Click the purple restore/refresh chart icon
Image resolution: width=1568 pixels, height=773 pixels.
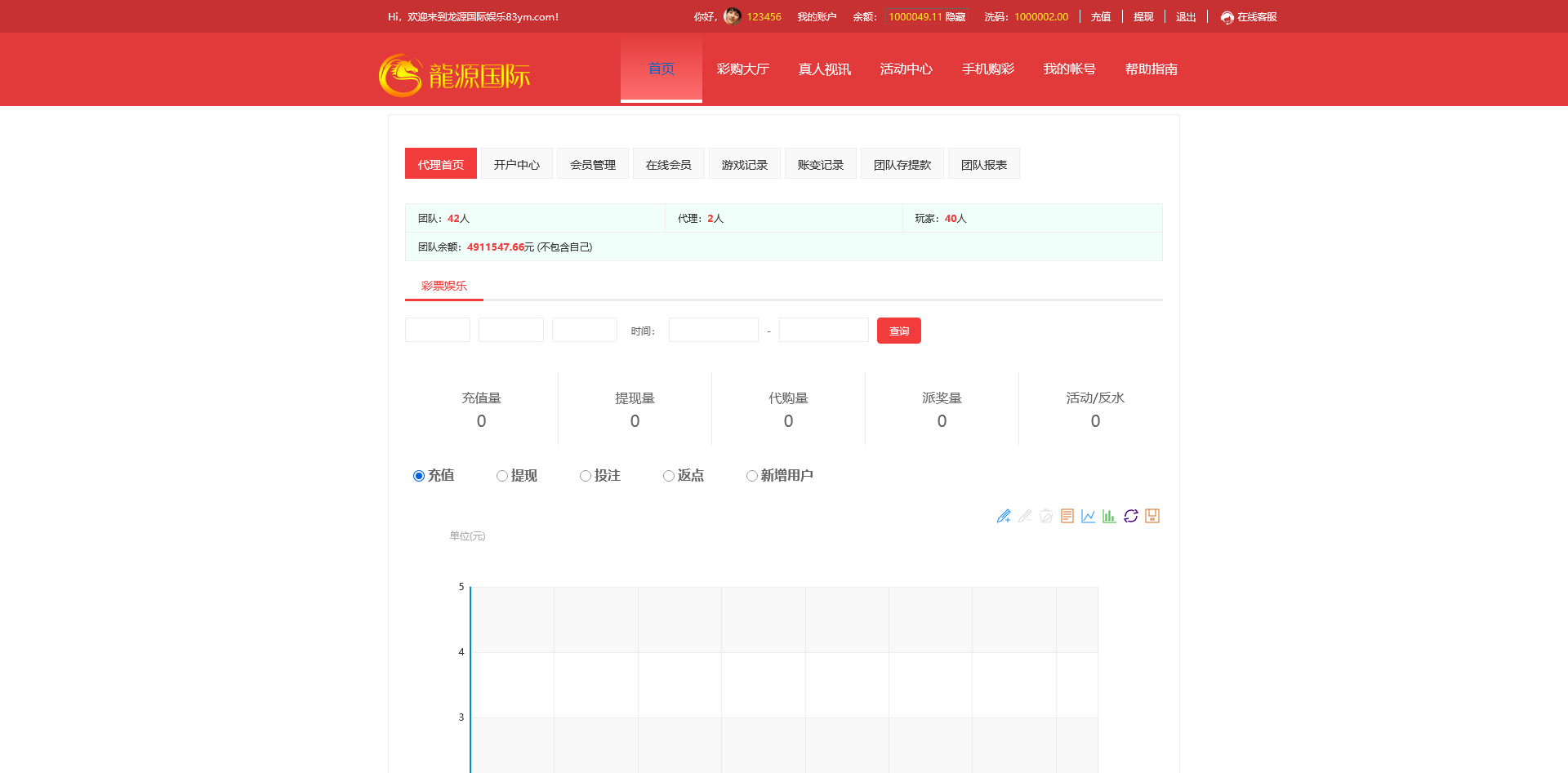pyautogui.click(x=1130, y=516)
